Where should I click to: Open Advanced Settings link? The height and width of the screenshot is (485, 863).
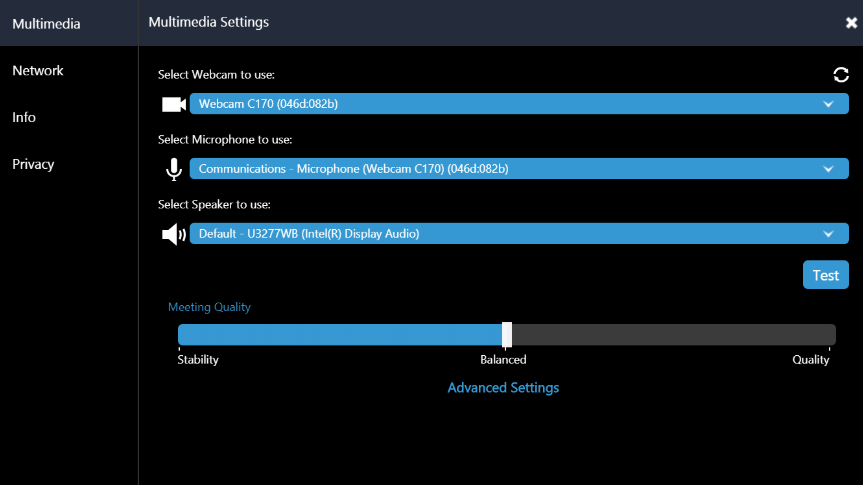503,388
